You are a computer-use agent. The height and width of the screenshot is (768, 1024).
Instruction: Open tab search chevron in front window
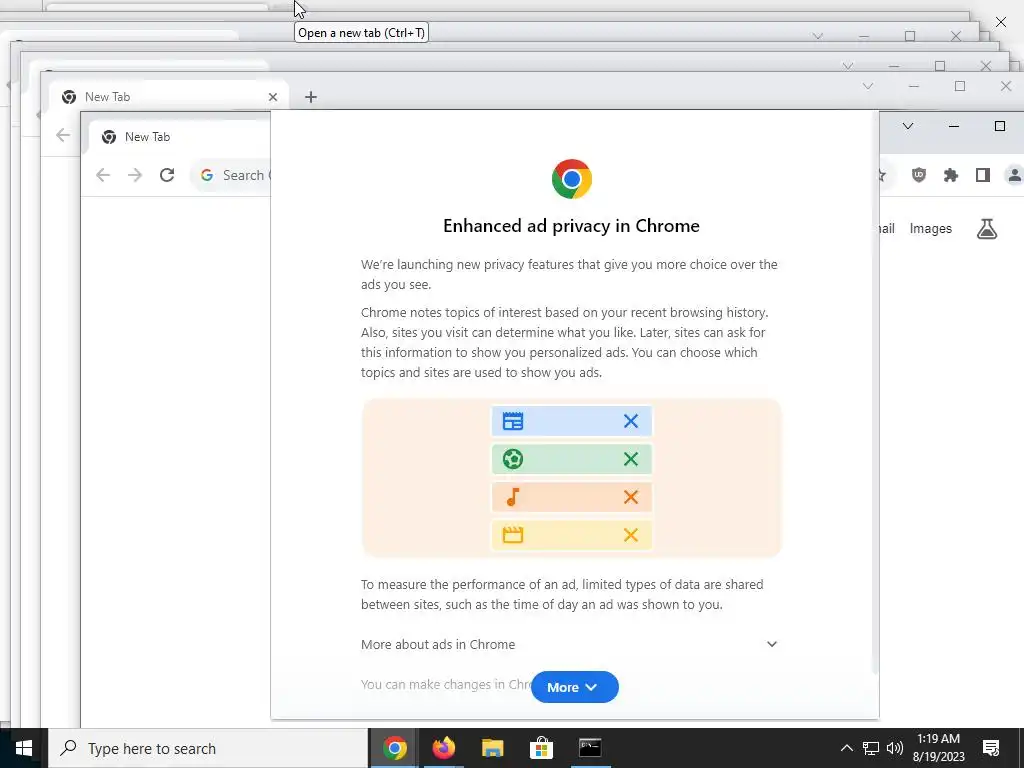(x=908, y=126)
